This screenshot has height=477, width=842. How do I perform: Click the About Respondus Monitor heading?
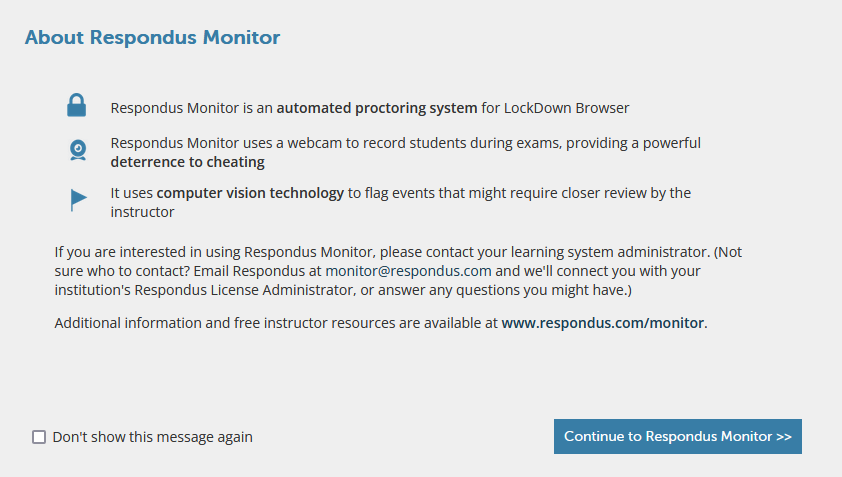153,38
